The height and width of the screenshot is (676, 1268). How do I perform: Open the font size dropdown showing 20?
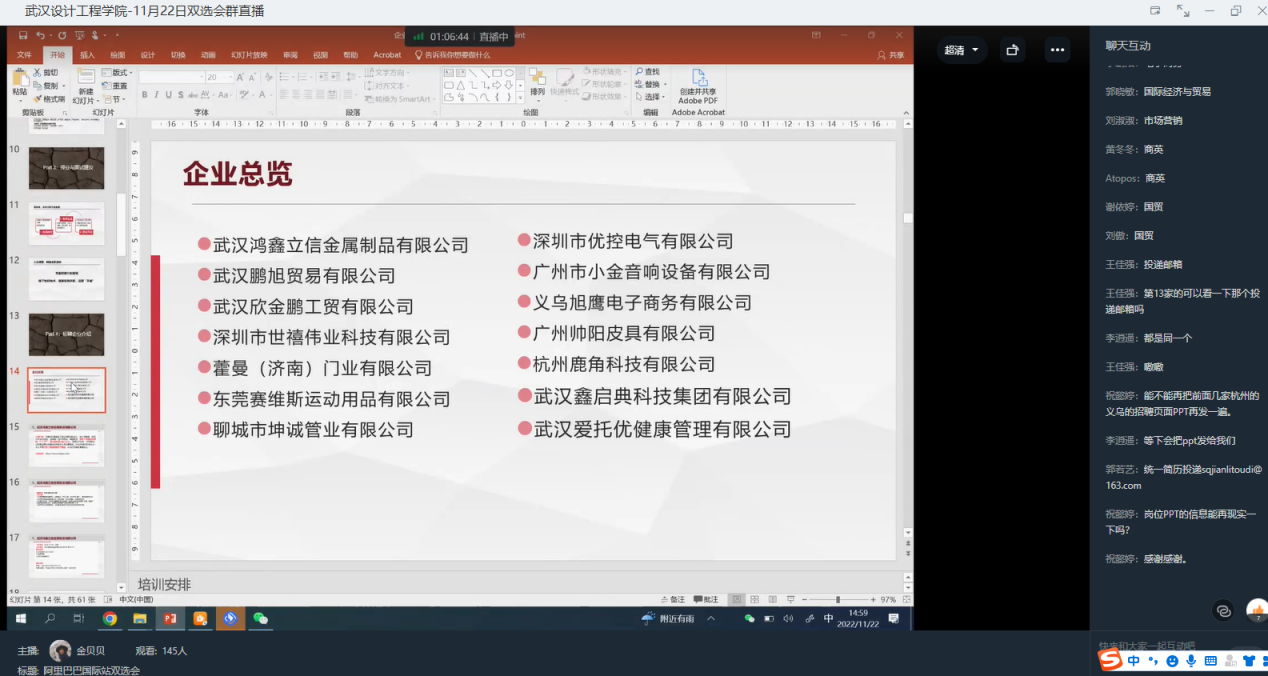(219, 77)
